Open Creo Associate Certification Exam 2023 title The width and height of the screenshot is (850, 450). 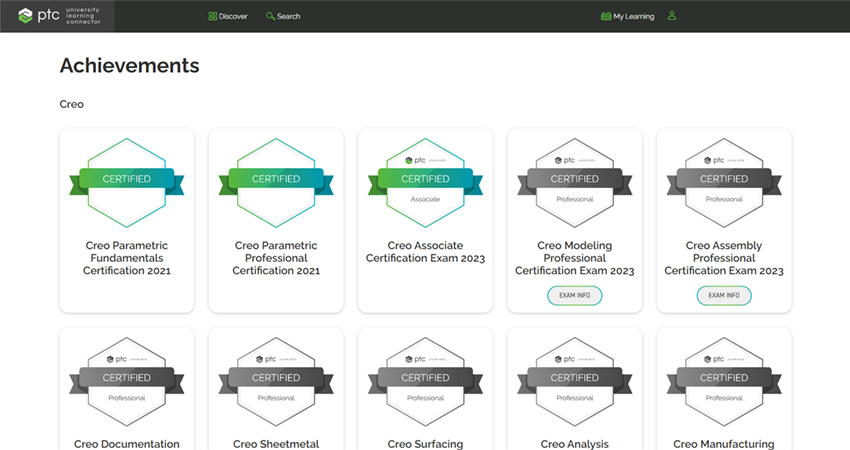425,251
